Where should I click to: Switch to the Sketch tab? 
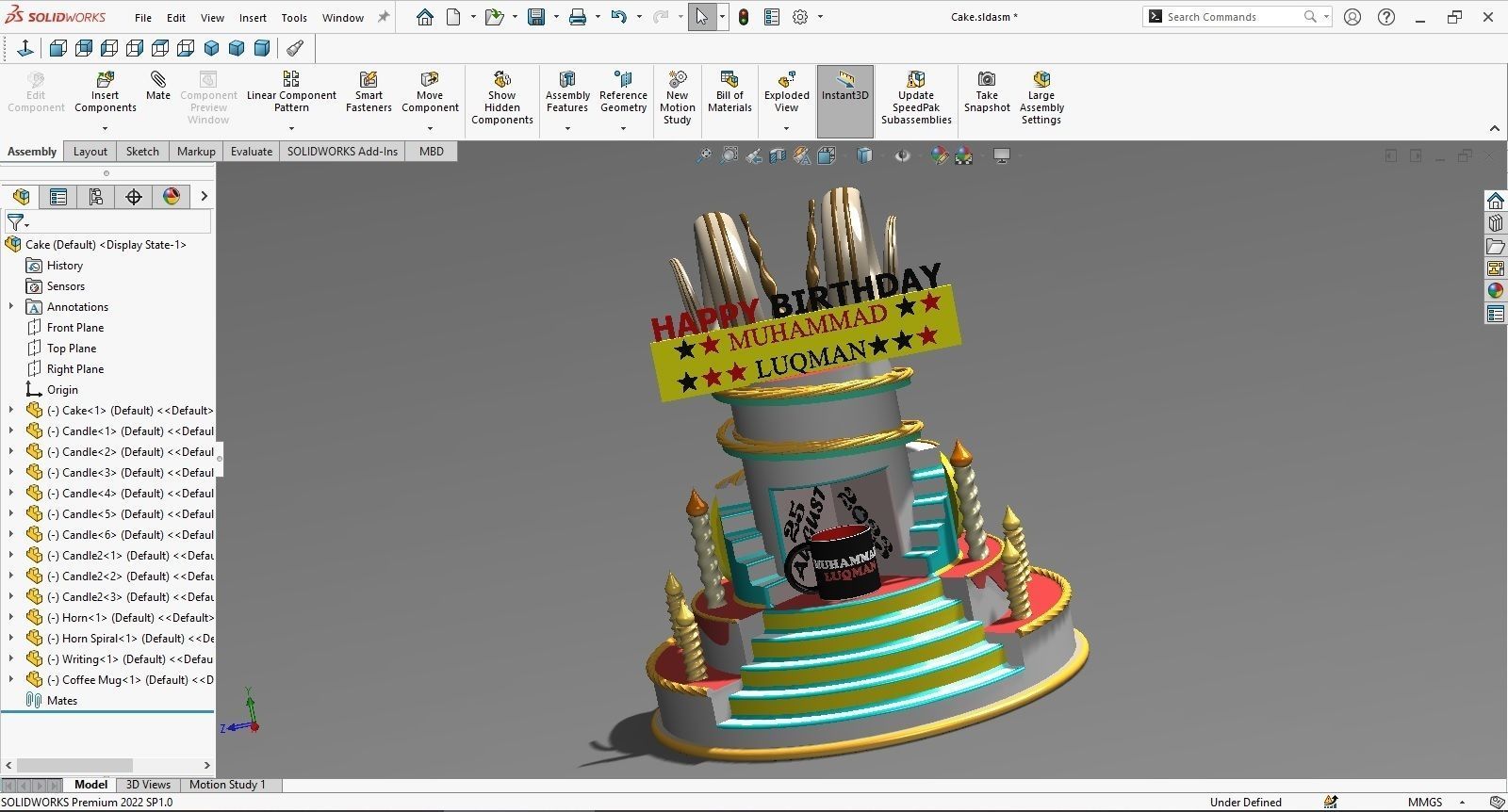[142, 151]
